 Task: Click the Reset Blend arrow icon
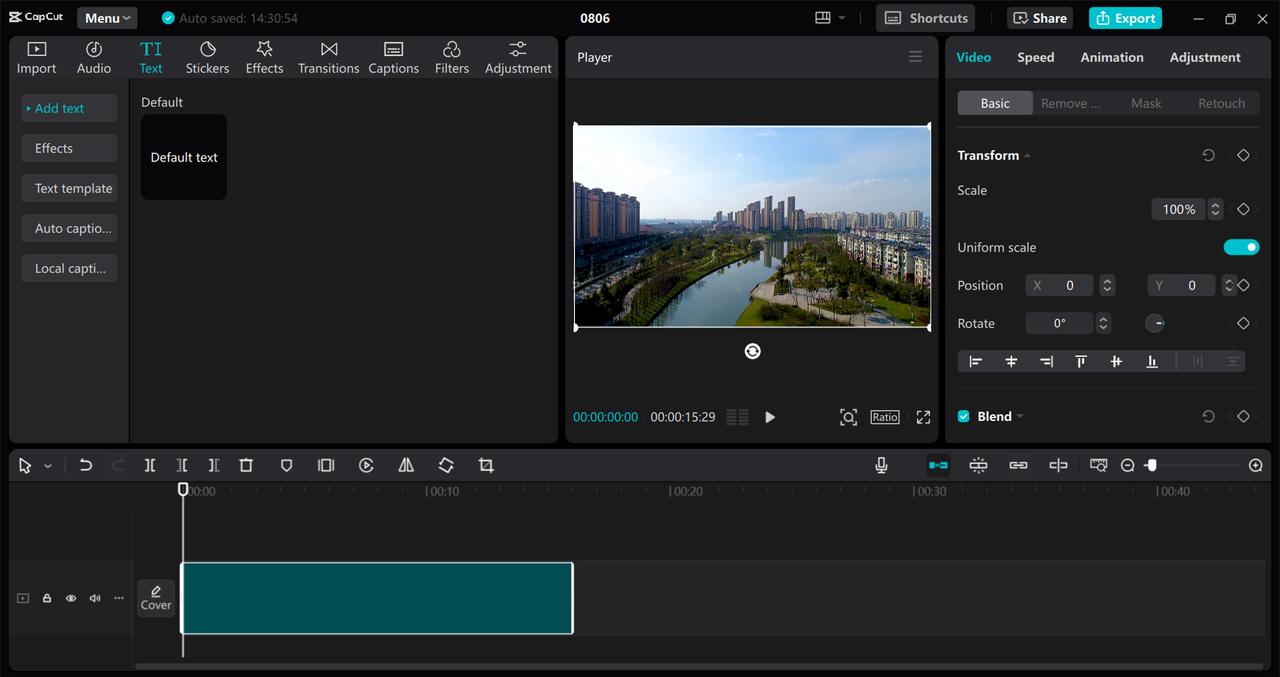click(1208, 416)
